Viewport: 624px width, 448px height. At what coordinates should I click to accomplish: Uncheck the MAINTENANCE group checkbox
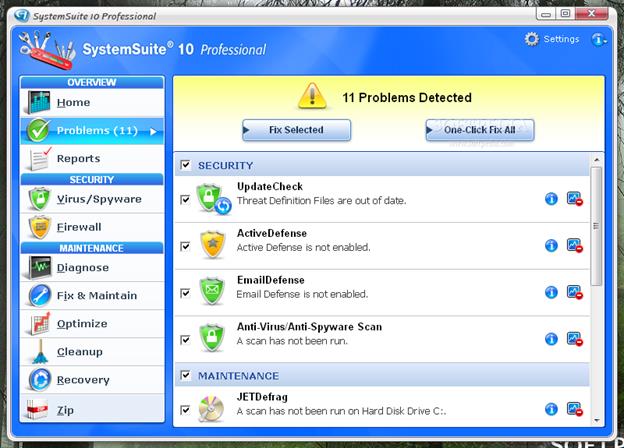point(185,375)
